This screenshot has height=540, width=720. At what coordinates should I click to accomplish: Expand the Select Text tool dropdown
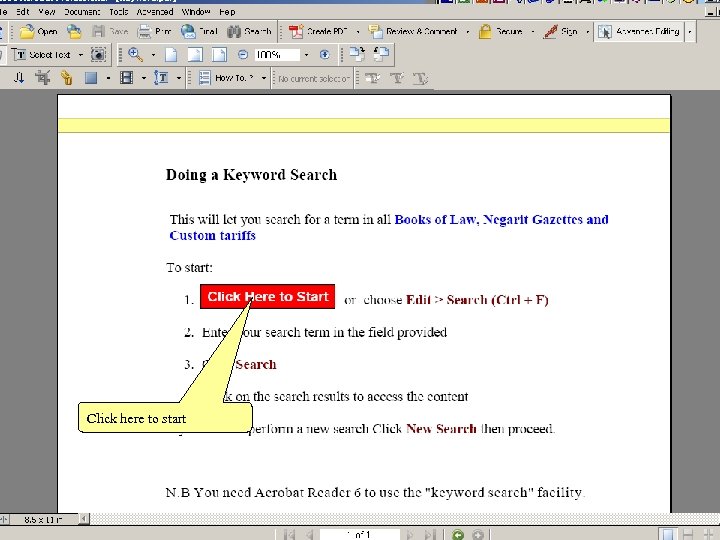tap(81, 55)
